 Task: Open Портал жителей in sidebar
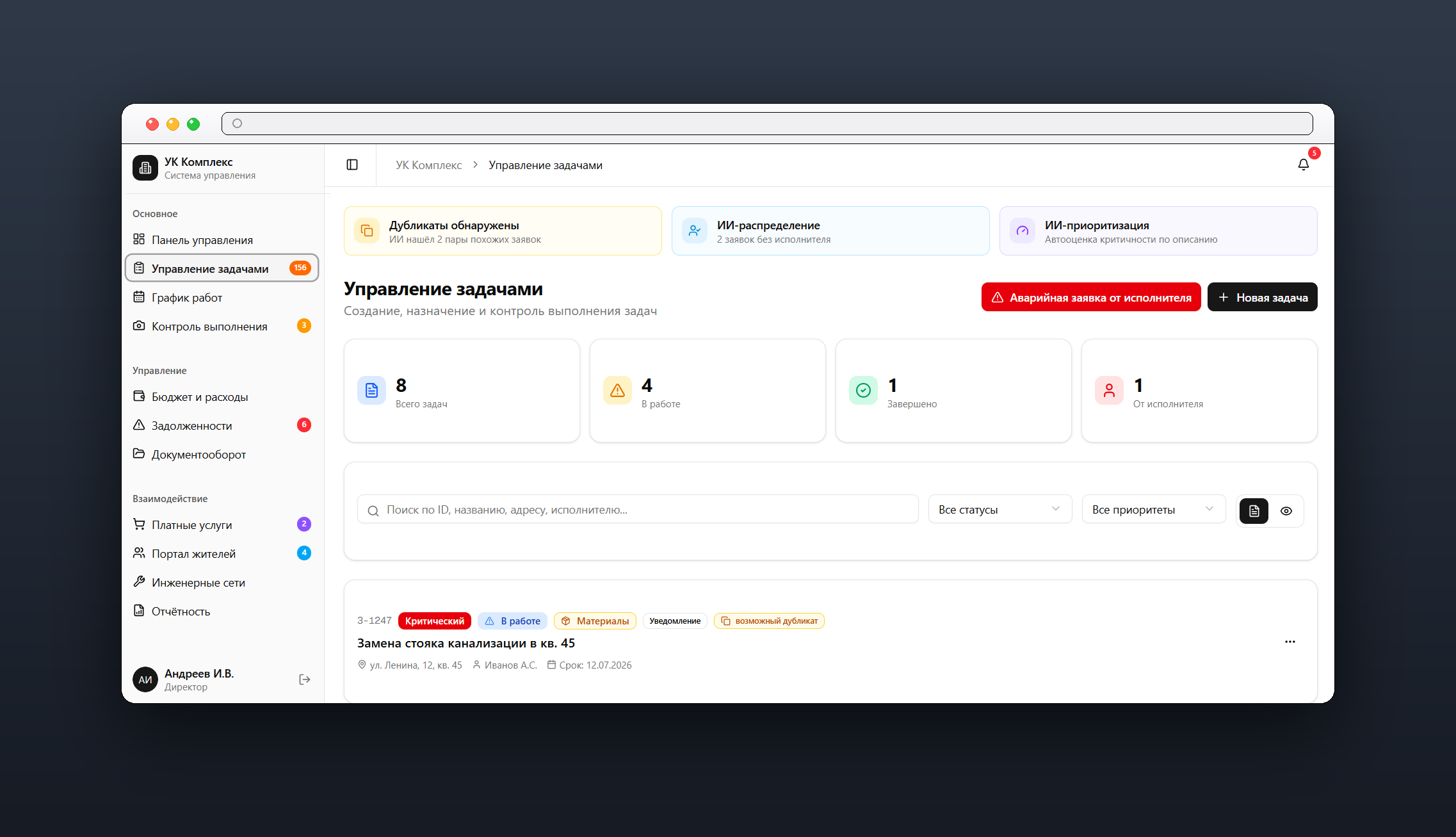(x=222, y=553)
